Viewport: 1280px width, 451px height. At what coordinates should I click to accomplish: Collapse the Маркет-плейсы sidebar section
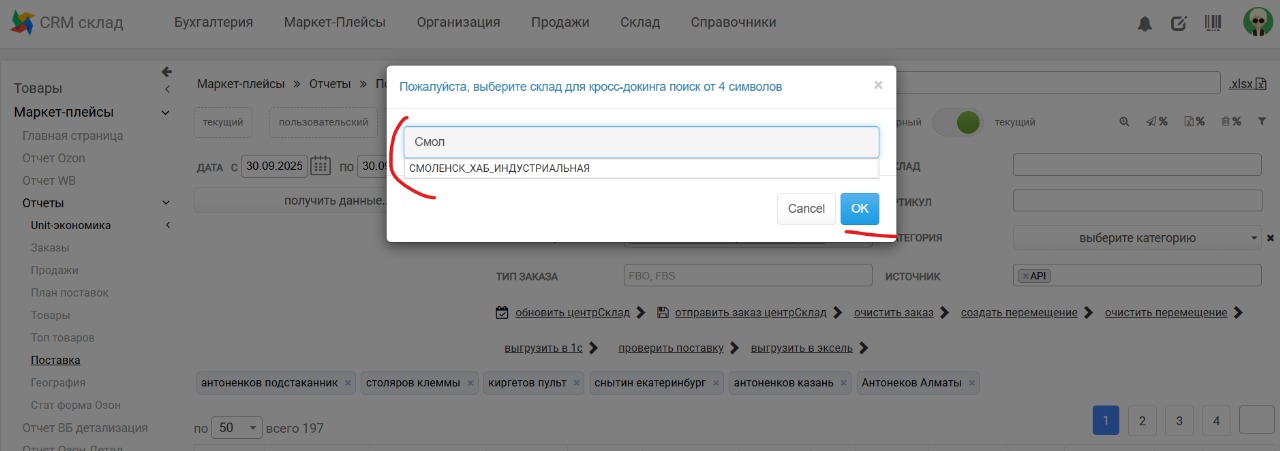pyautogui.click(x=167, y=112)
